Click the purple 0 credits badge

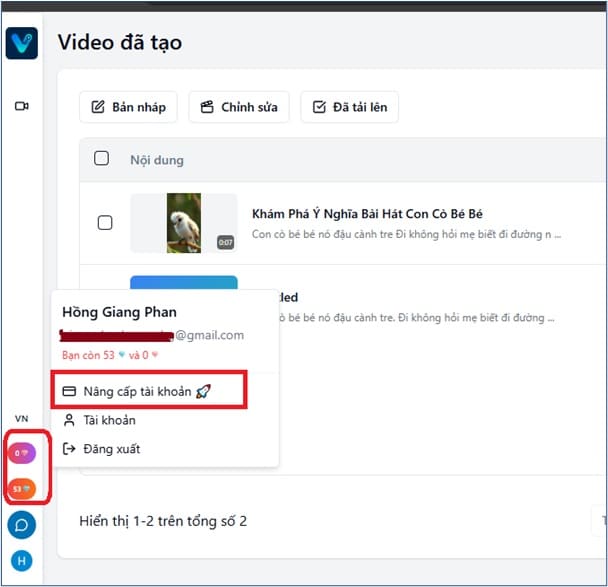[x=21, y=453]
